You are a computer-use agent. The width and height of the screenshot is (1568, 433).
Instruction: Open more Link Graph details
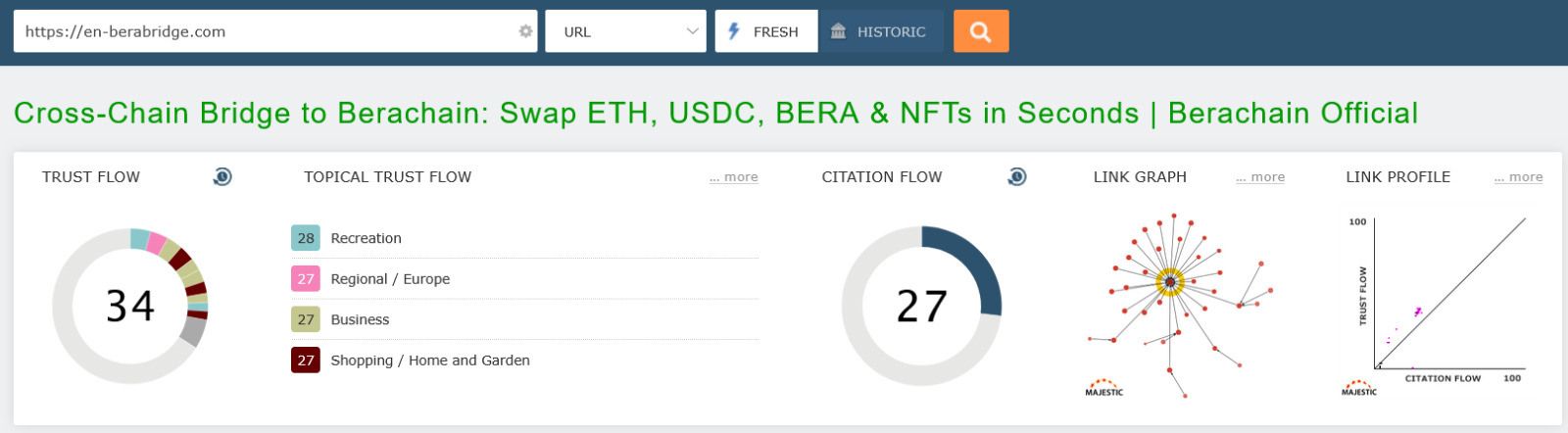pyautogui.click(x=1259, y=177)
